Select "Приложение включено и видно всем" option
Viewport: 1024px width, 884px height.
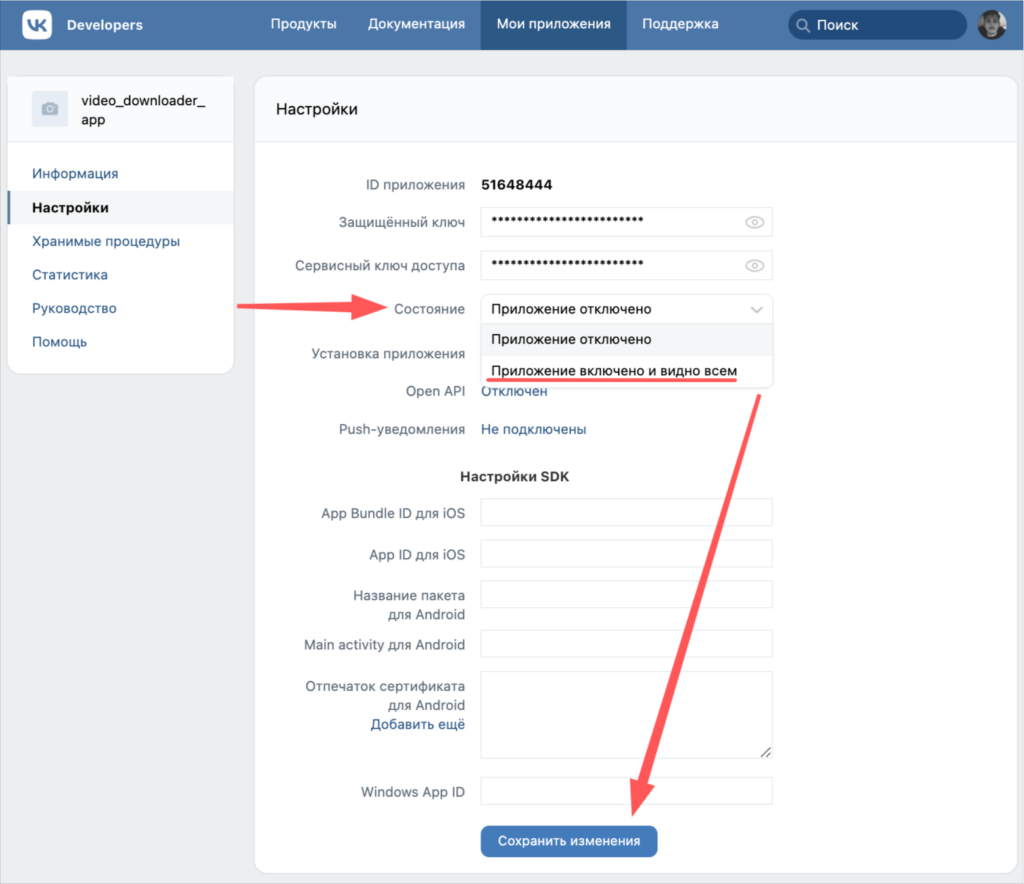click(x=614, y=371)
